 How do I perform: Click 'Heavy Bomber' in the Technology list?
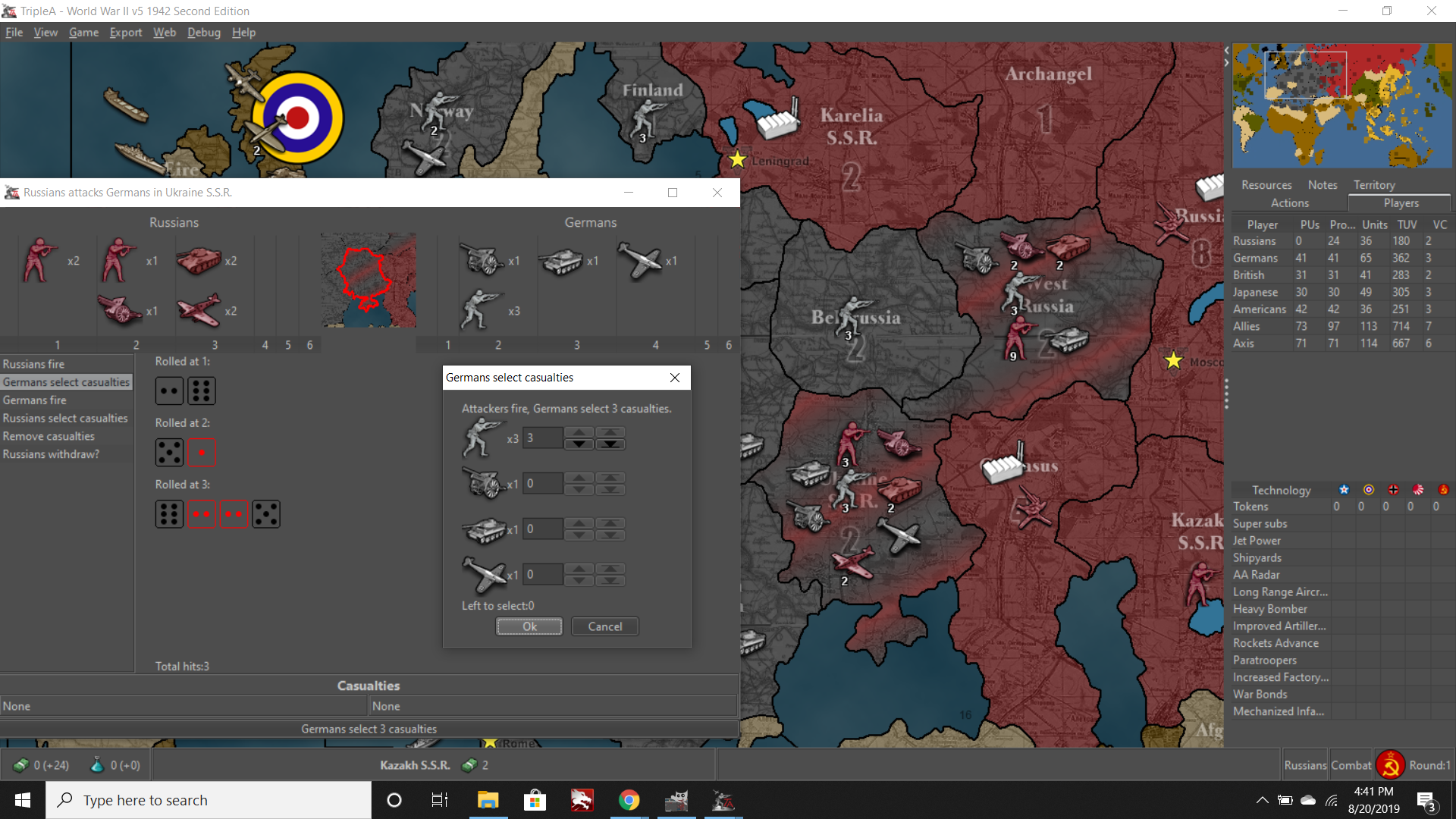[x=1270, y=609]
